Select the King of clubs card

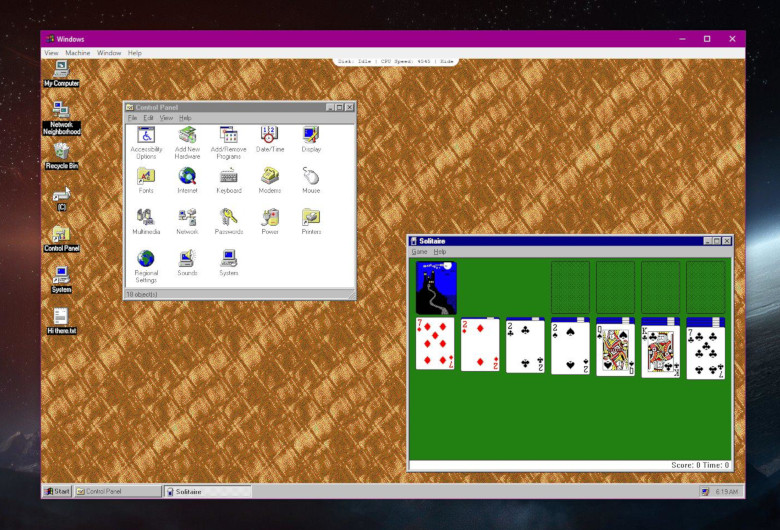(x=661, y=351)
